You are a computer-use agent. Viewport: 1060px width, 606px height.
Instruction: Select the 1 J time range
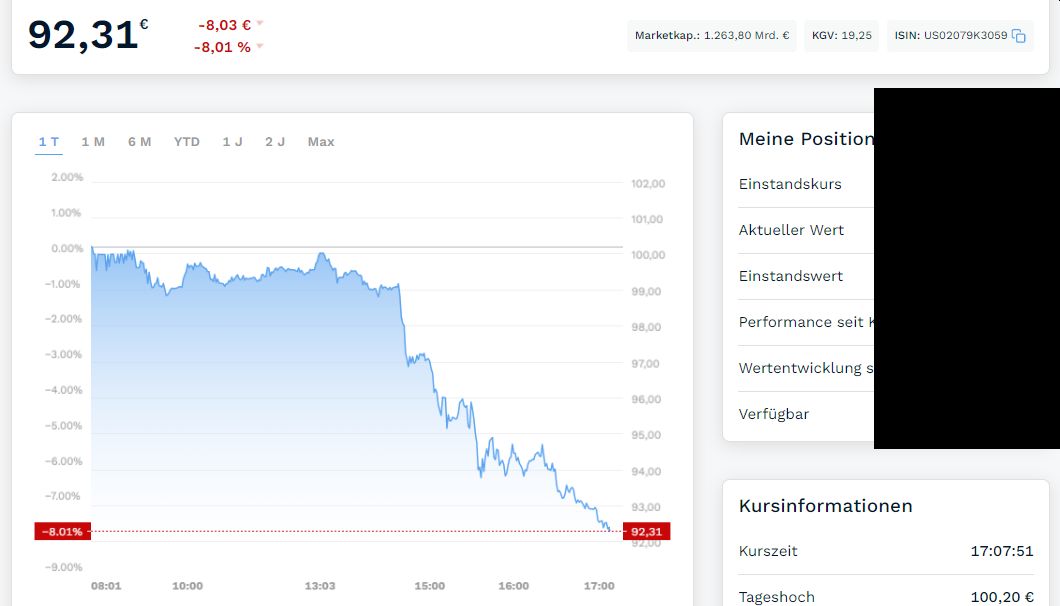232,142
